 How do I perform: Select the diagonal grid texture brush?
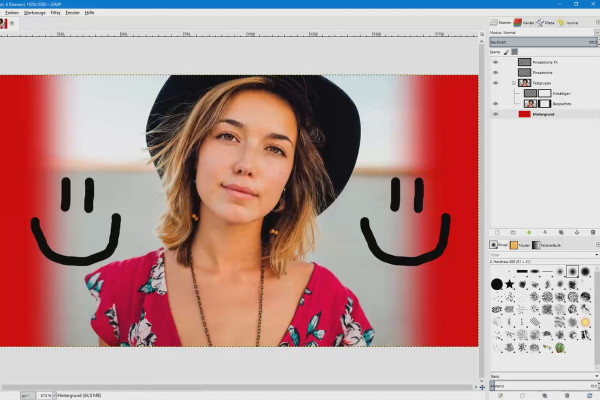pos(535,322)
